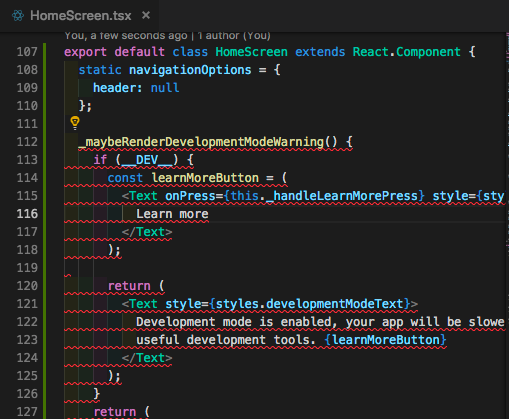Close the HomeScreen.tsx tab

146,15
